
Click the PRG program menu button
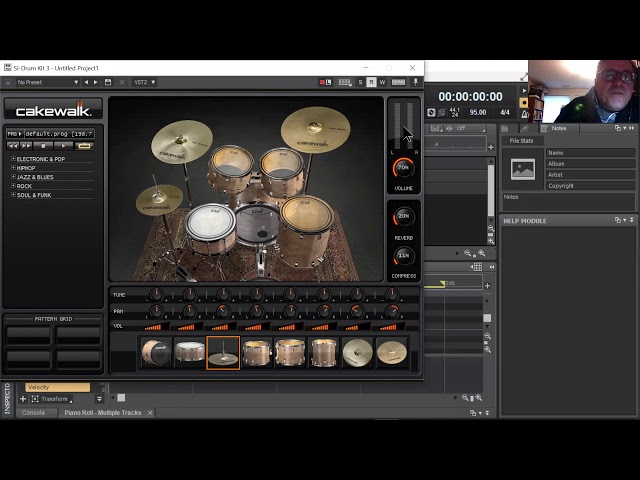click(15, 134)
